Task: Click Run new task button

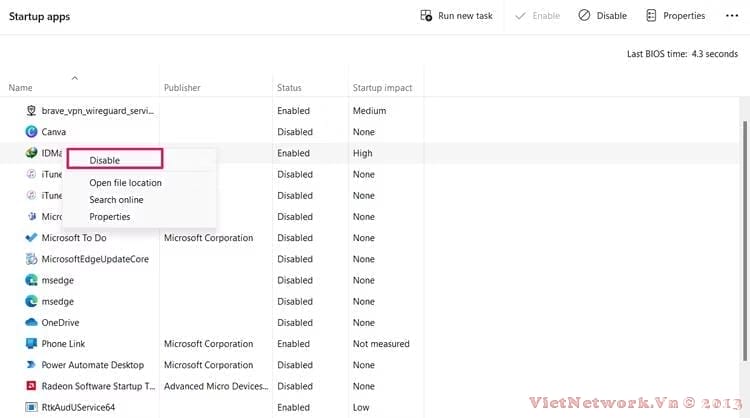Action: pyautogui.click(x=456, y=16)
